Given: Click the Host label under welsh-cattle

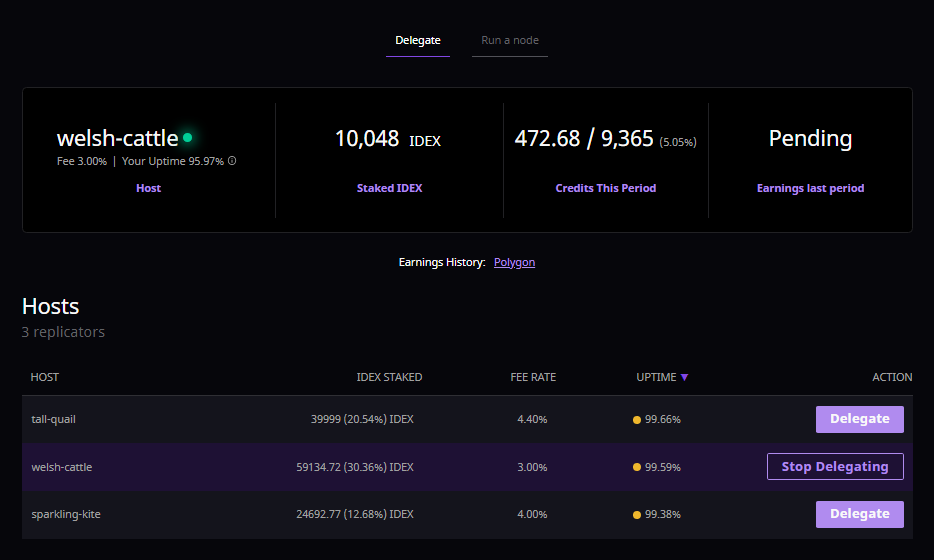Looking at the screenshot, I should coord(148,188).
